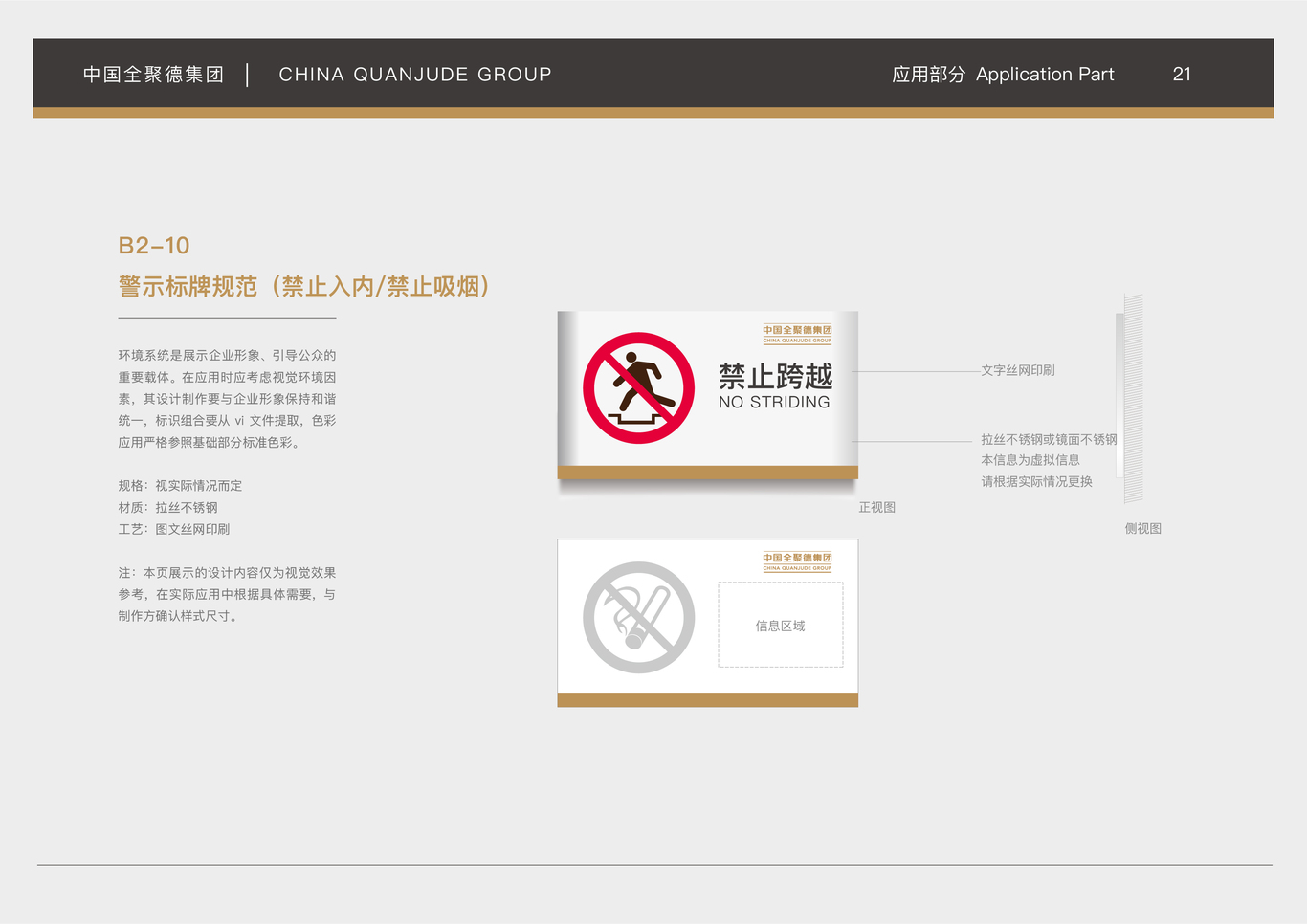This screenshot has height=924, width=1307.
Task: Click the 工艺：图文丝网印刷 line
Action: pyautogui.click(x=174, y=529)
